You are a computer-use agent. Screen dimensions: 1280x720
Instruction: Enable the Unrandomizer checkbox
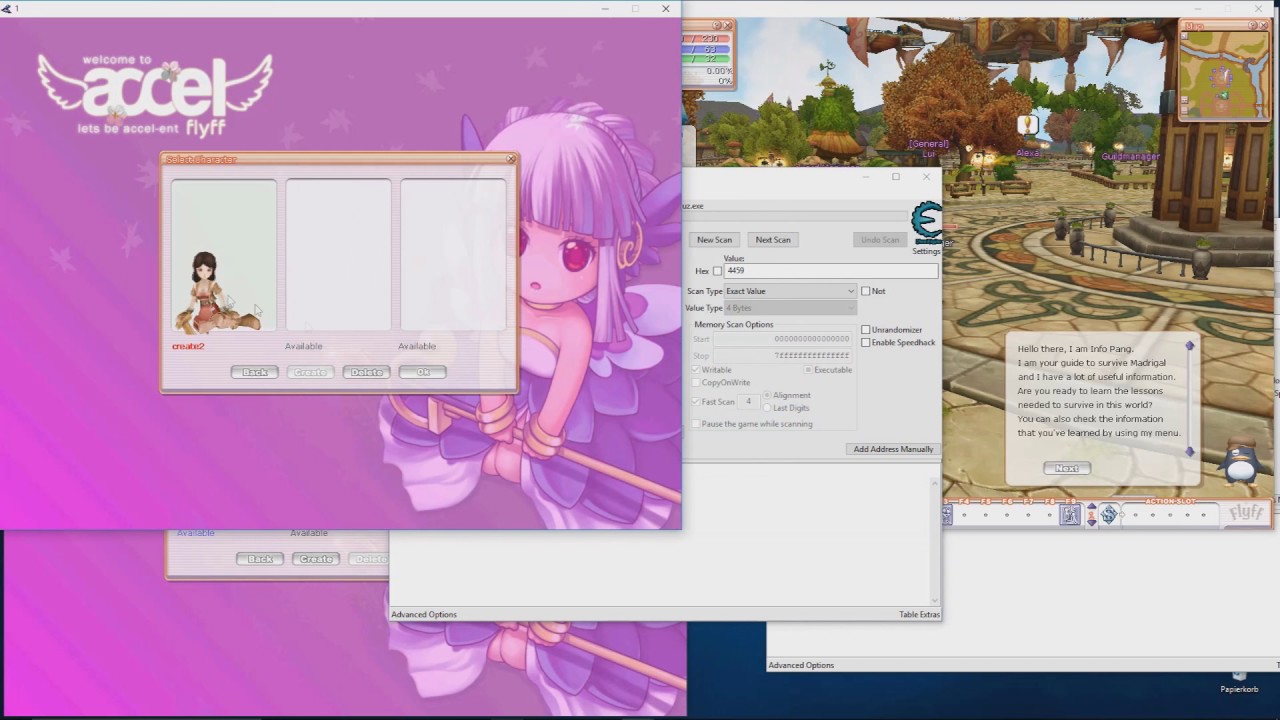pos(866,330)
